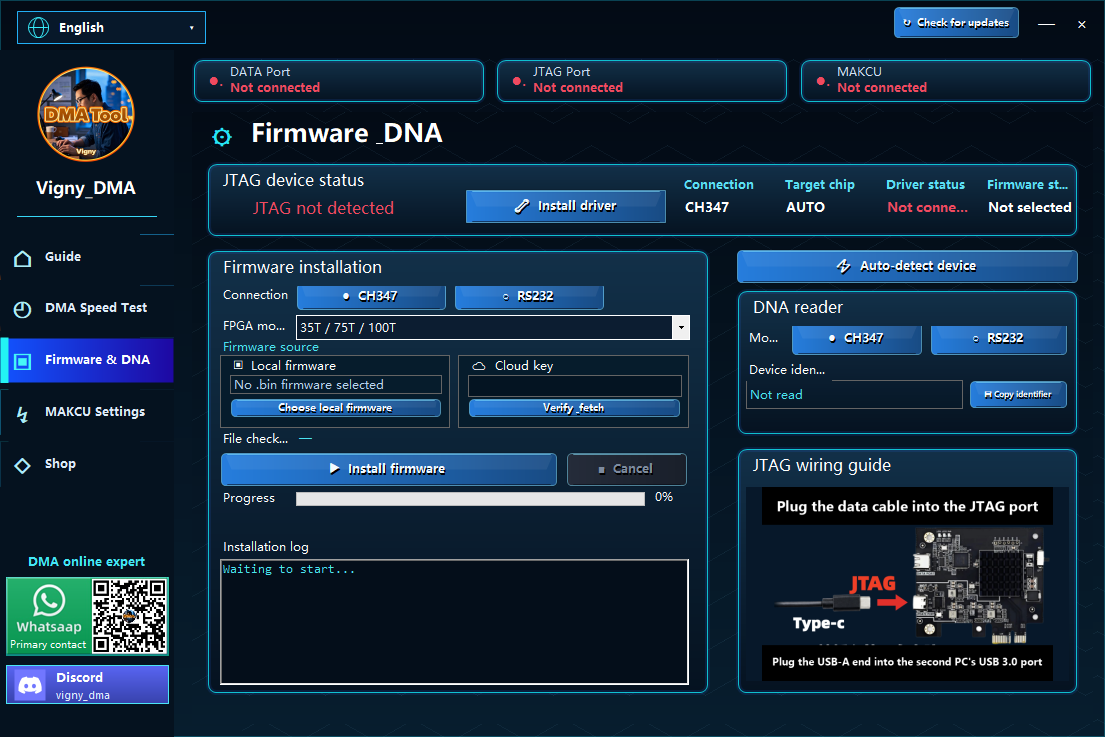This screenshot has width=1105, height=737.
Task: Click Firmware status Not selected value
Action: click(x=1030, y=207)
